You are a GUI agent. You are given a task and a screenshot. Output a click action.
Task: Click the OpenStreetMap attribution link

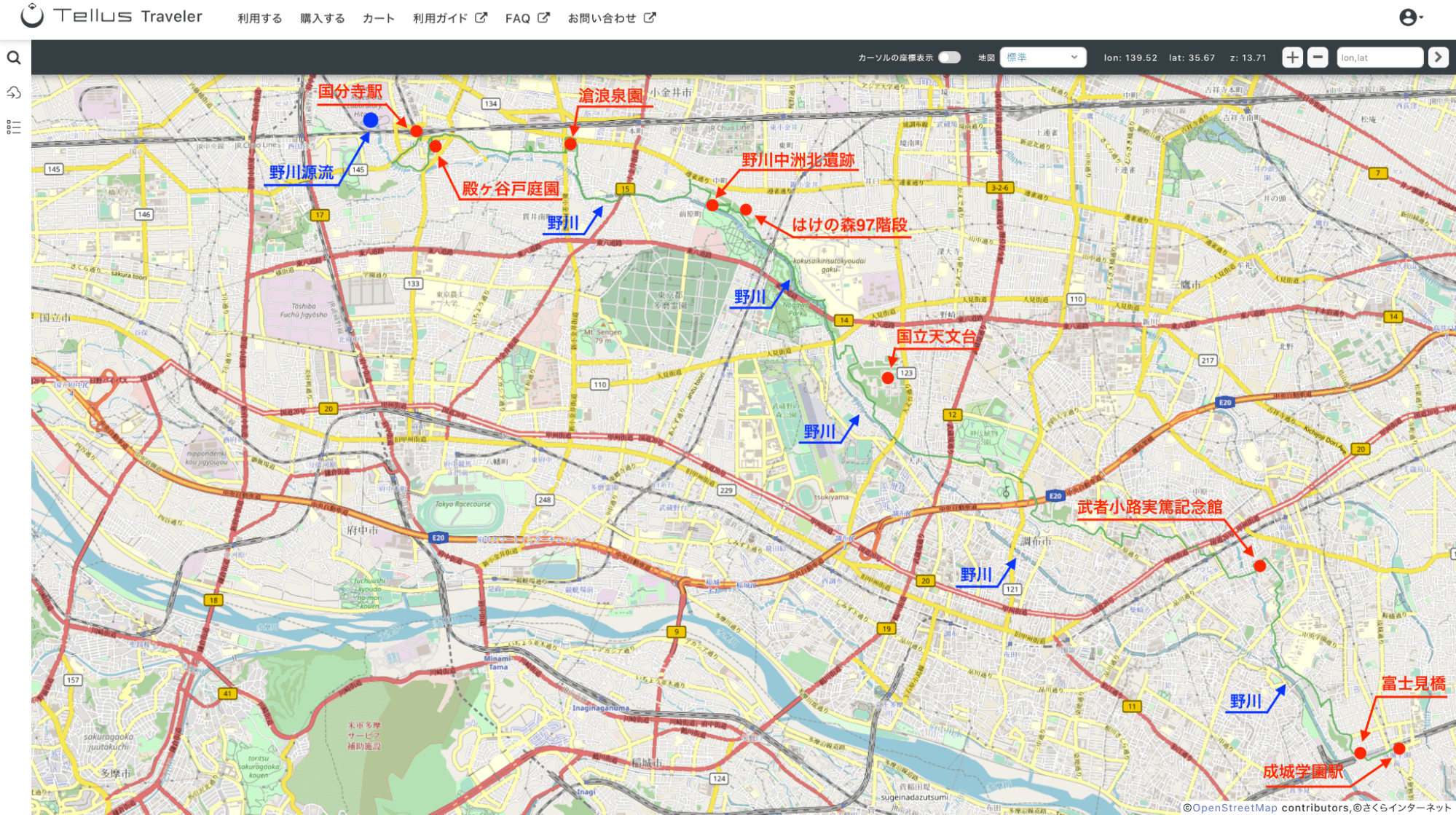coord(1235,808)
